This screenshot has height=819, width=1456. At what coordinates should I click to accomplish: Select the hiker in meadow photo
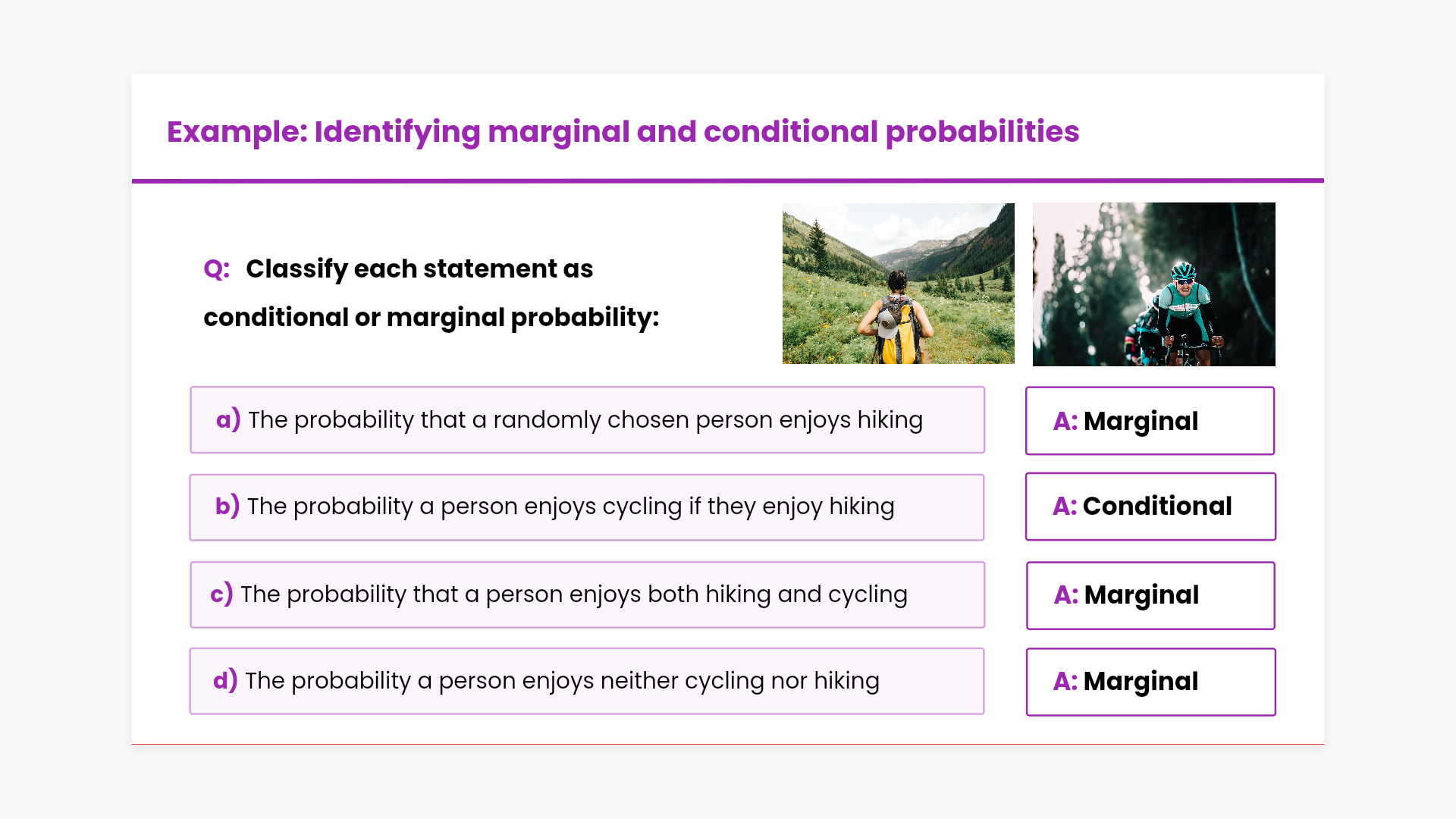click(x=898, y=284)
